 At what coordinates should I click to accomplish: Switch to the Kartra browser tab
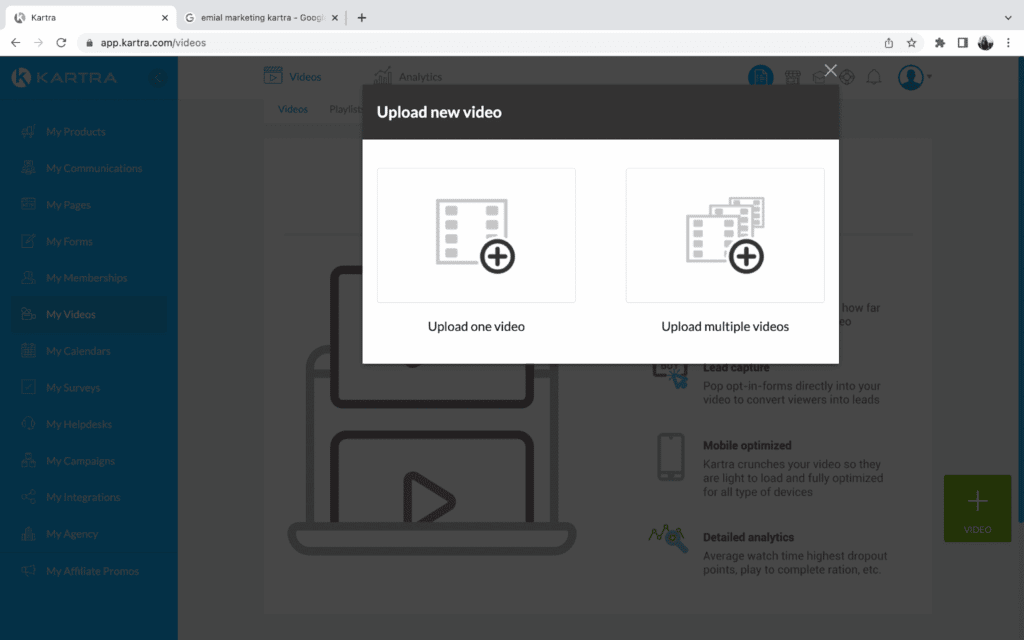(91, 18)
